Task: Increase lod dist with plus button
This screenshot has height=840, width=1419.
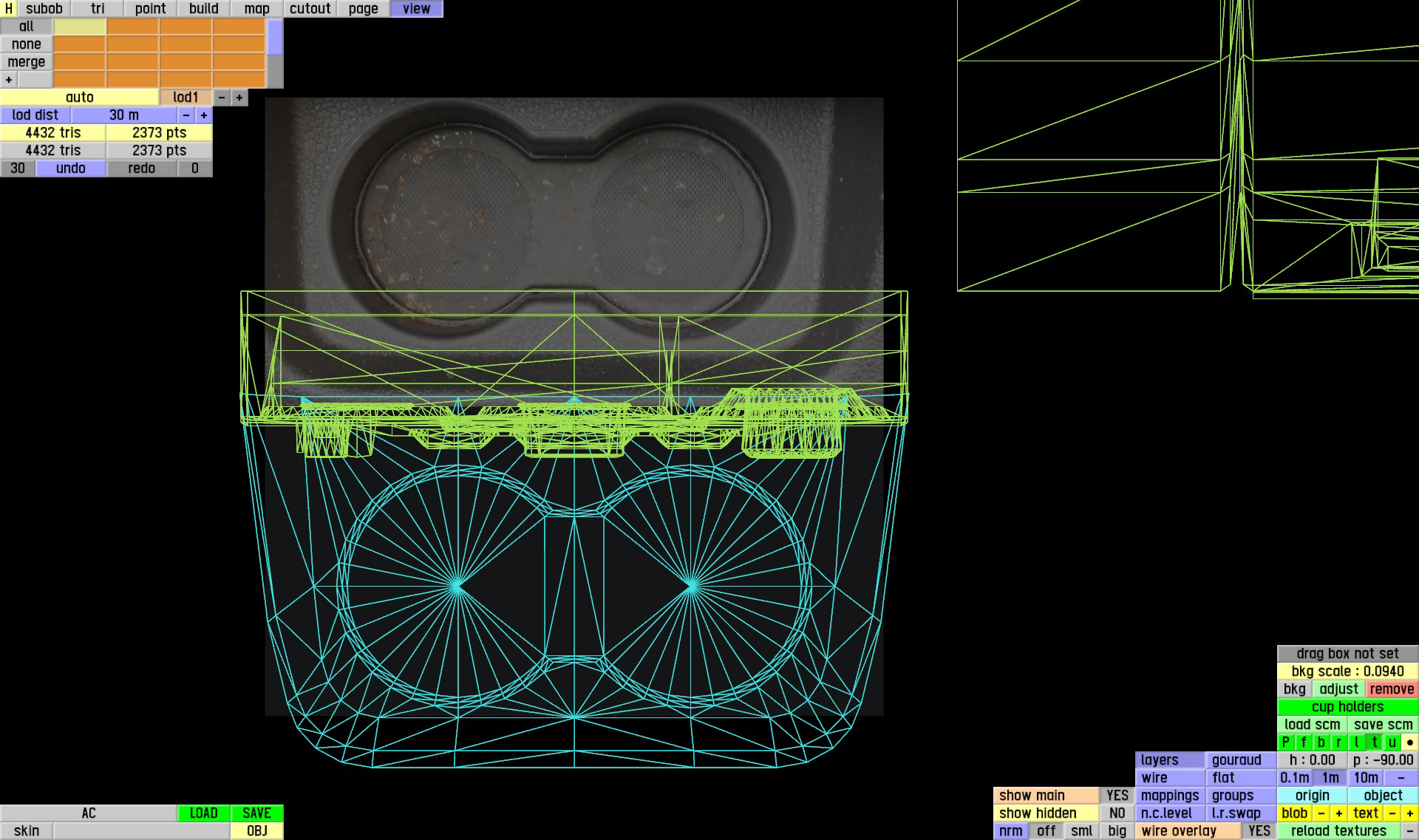Action: [x=204, y=115]
